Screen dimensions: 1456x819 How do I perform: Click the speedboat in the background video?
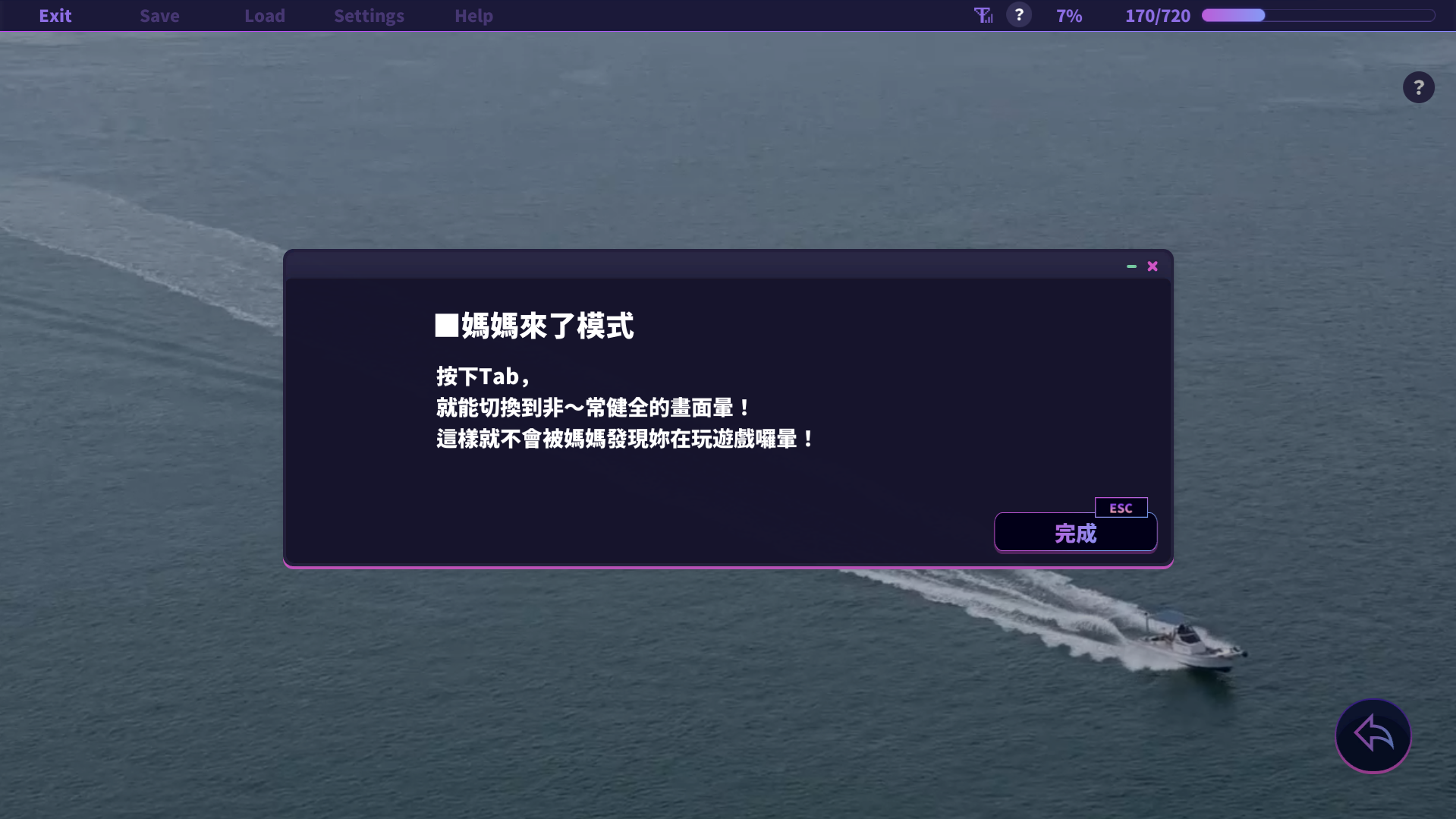click(1187, 641)
